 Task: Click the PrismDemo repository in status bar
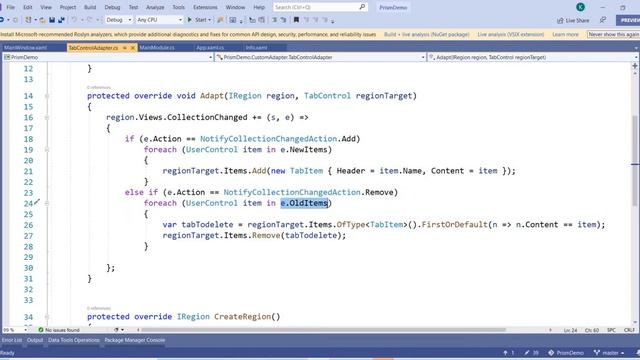566,353
